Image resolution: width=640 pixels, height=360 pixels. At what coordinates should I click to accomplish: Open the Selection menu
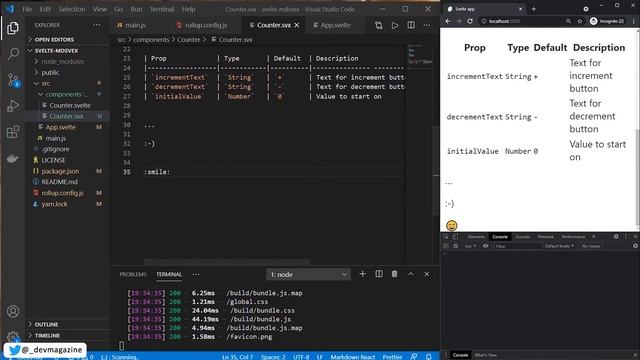72,9
